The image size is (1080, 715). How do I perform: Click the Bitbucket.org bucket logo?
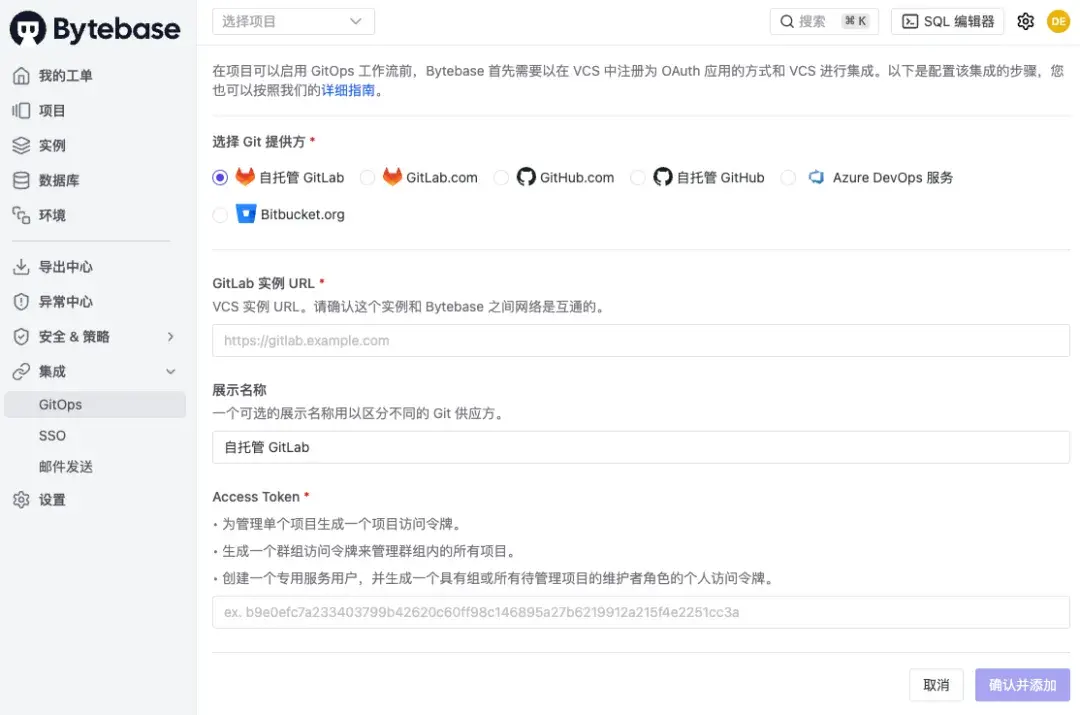click(246, 214)
